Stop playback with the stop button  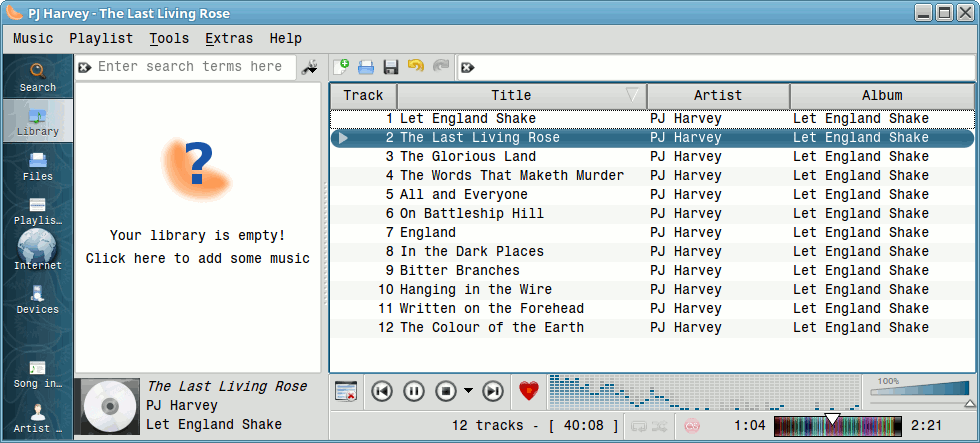click(446, 391)
